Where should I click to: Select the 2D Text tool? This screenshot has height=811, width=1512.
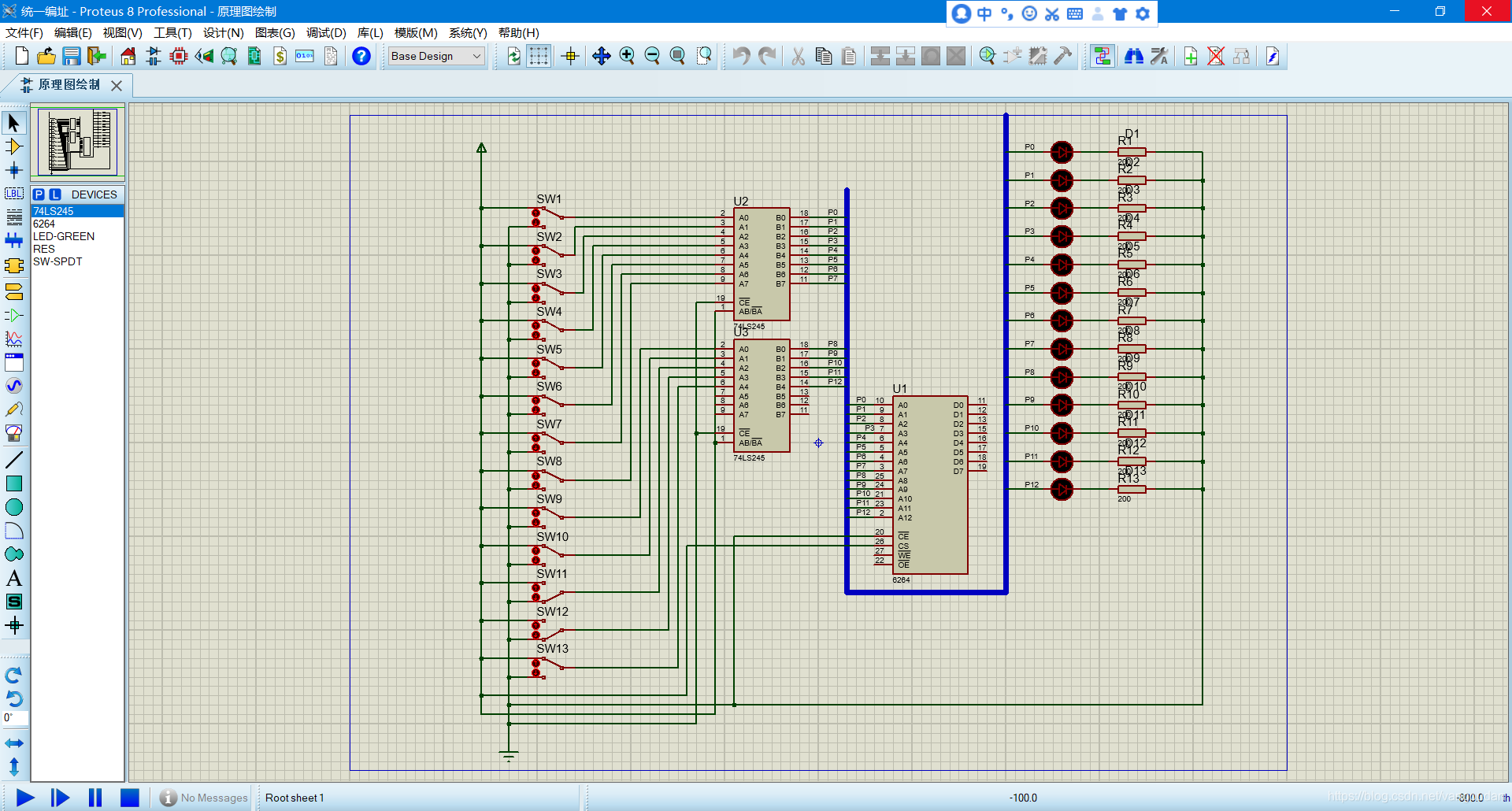(x=14, y=578)
